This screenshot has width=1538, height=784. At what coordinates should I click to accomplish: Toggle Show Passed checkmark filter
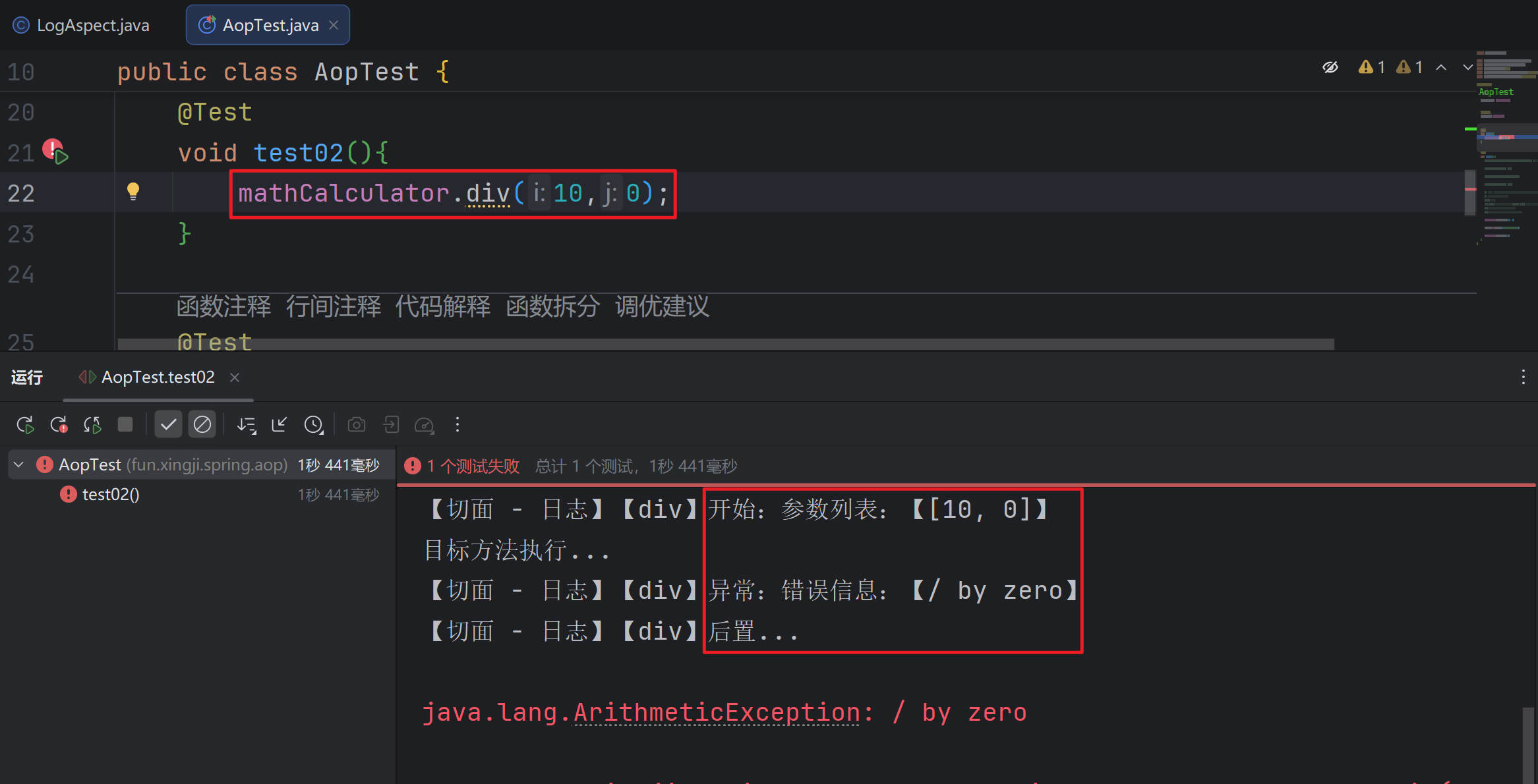pos(168,425)
